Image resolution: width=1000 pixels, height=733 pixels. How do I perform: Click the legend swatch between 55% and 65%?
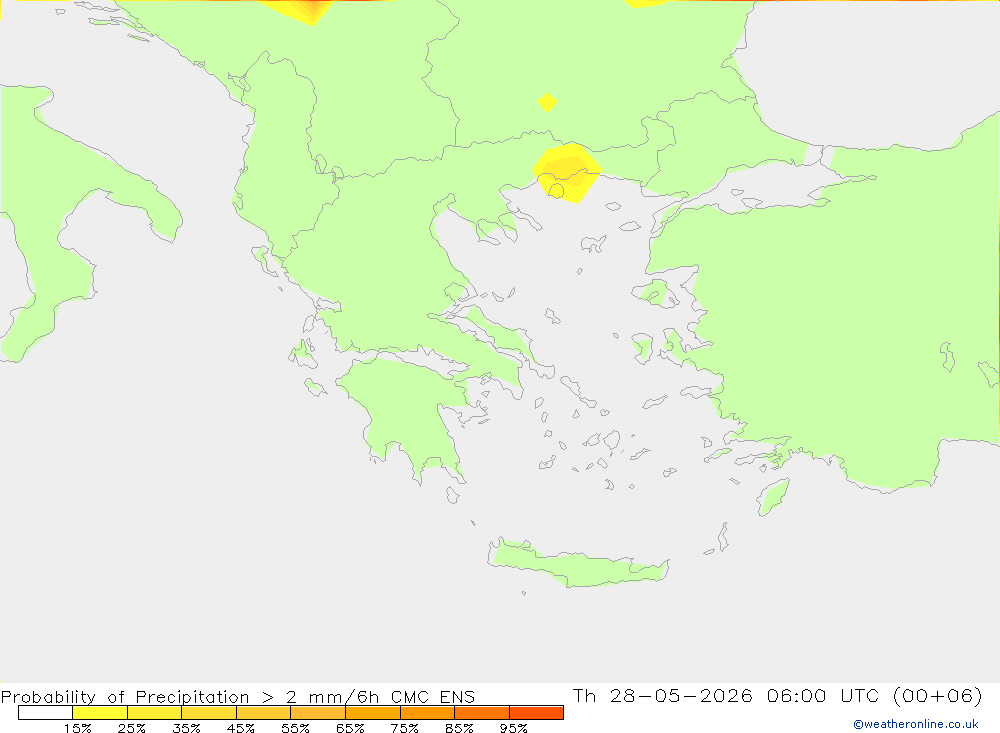pos(318,713)
